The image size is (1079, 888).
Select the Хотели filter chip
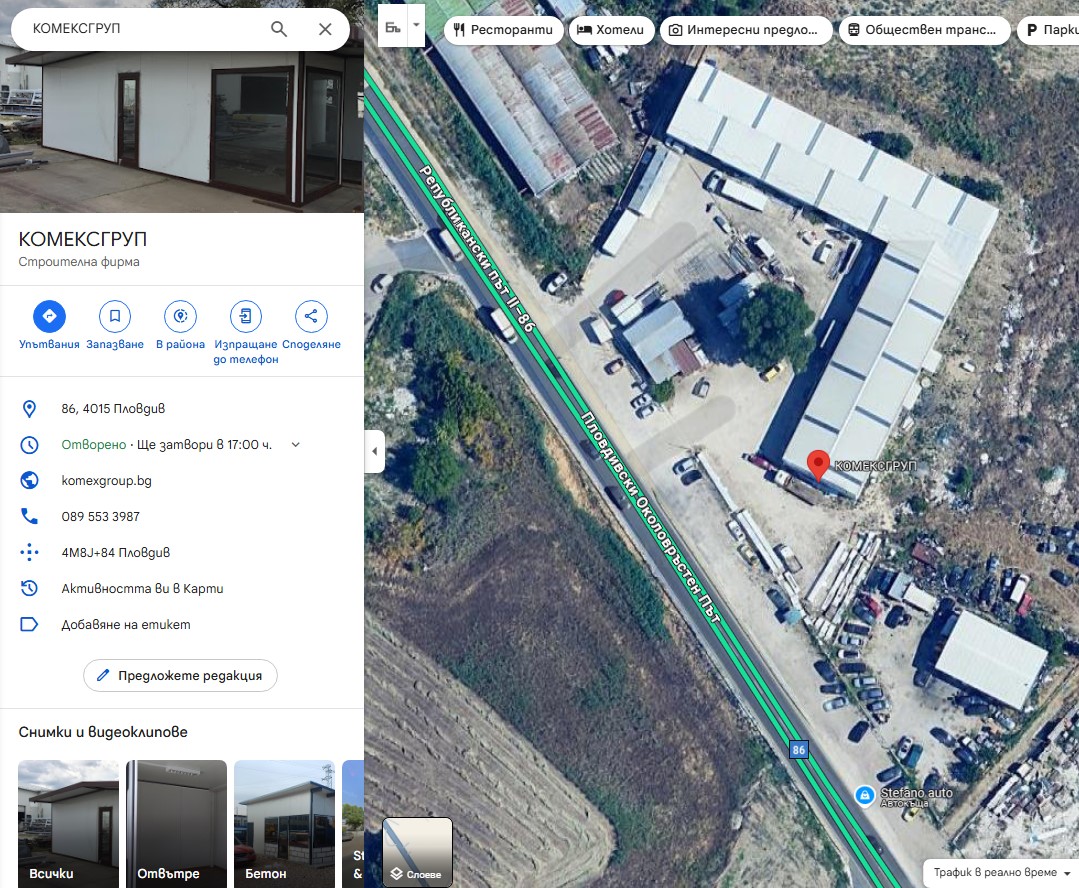click(612, 30)
